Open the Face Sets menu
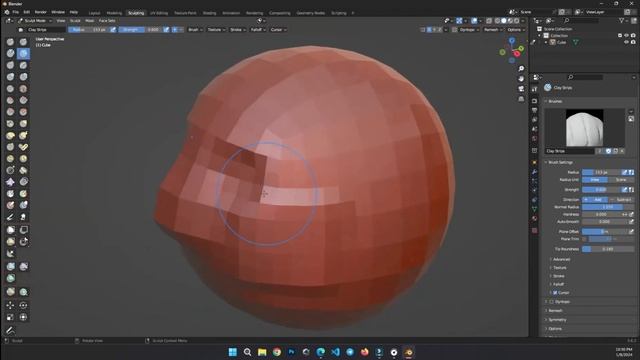 (107, 20)
